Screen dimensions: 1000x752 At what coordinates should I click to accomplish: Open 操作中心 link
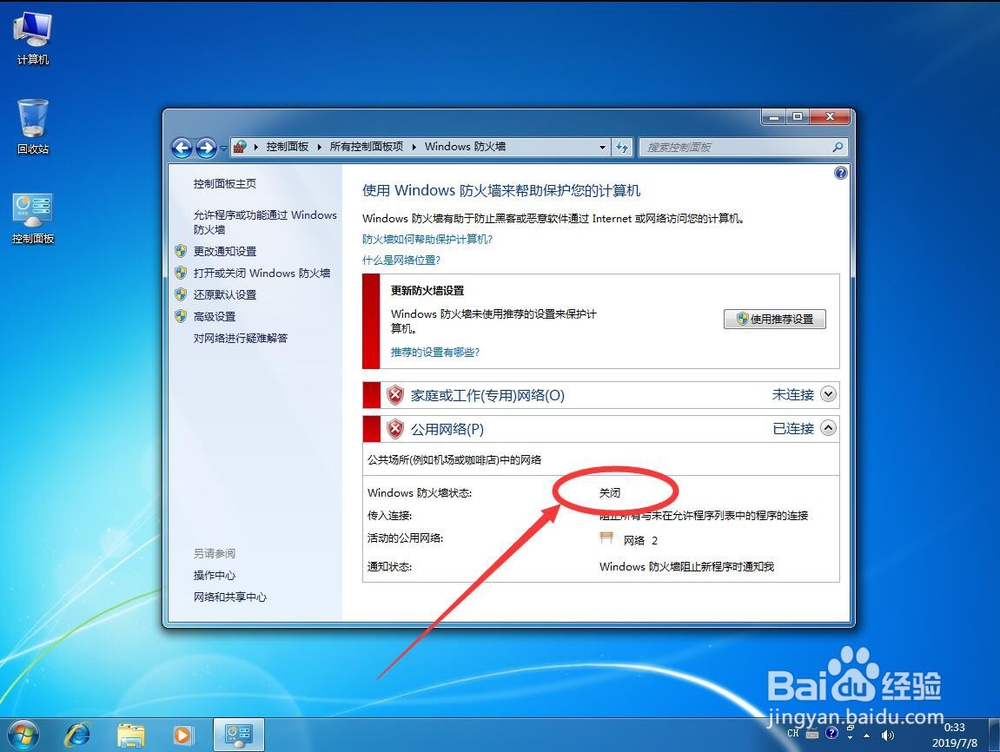tap(214, 575)
